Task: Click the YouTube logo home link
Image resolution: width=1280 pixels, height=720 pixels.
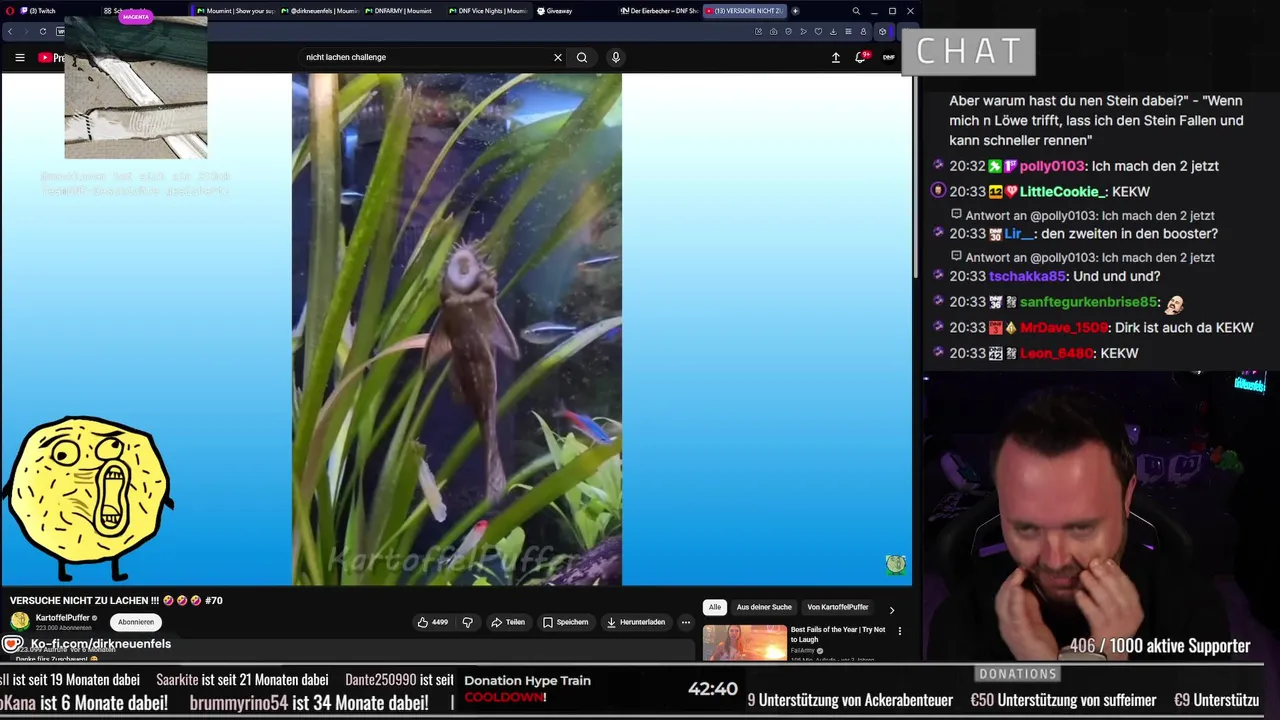Action: [52, 57]
